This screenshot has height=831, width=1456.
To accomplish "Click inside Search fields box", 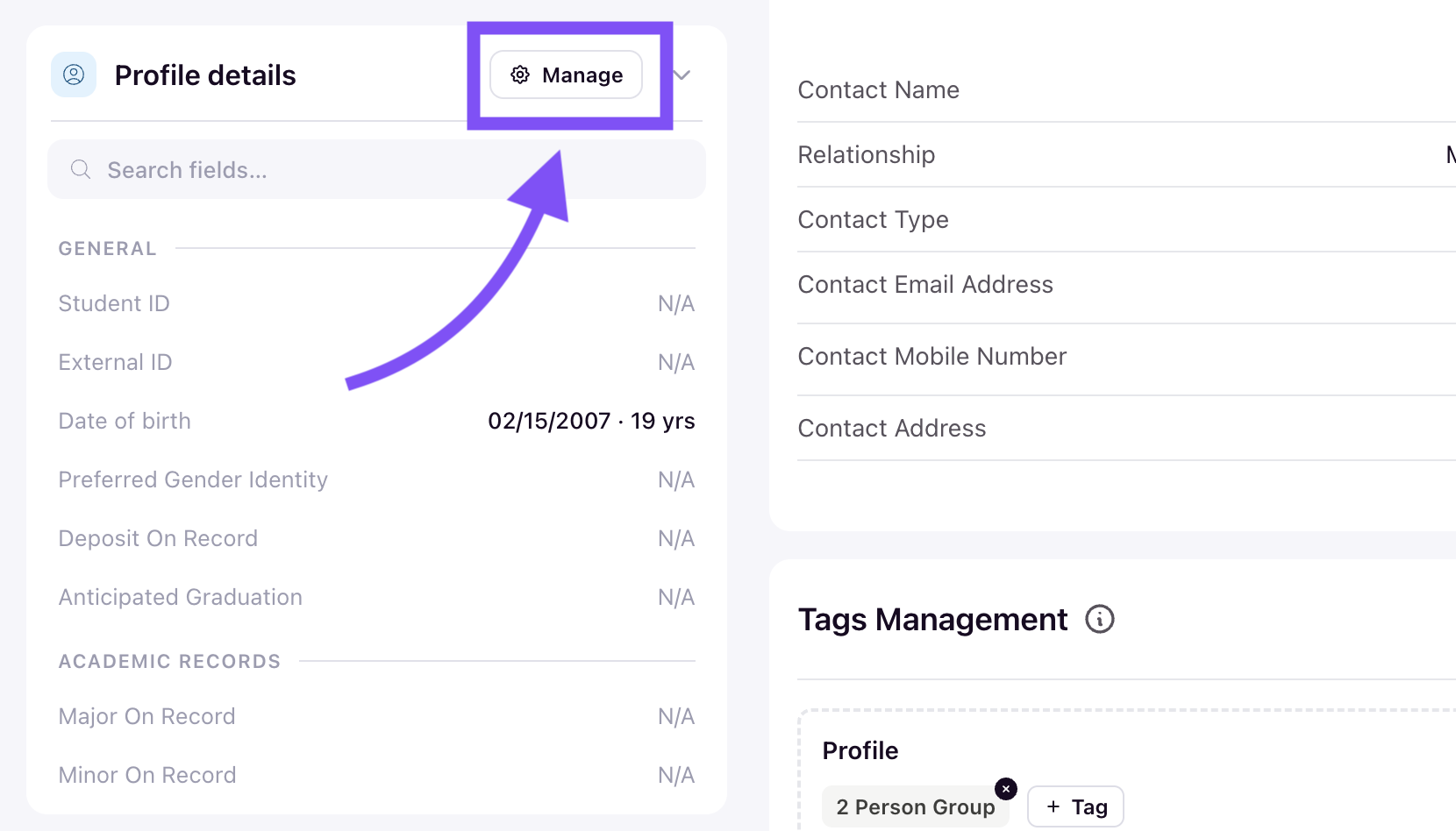I will tap(376, 169).
